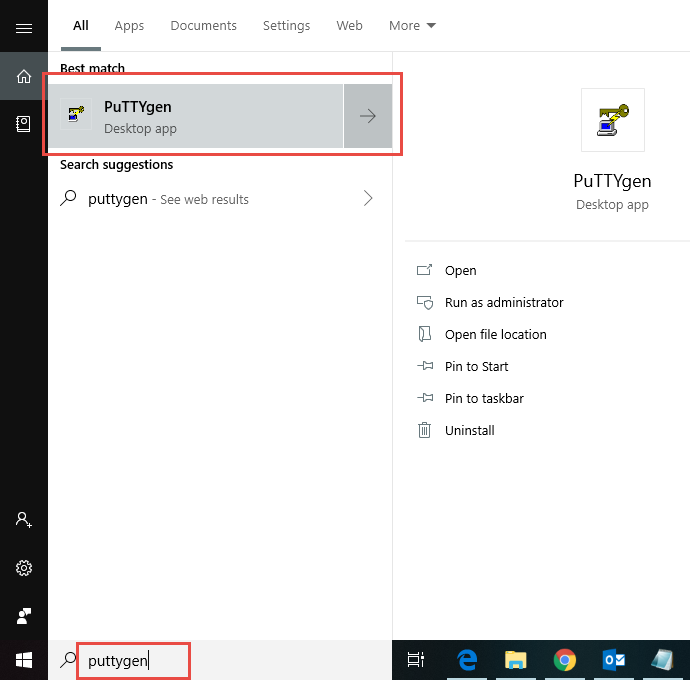Select Pin to taskbar

[484, 398]
